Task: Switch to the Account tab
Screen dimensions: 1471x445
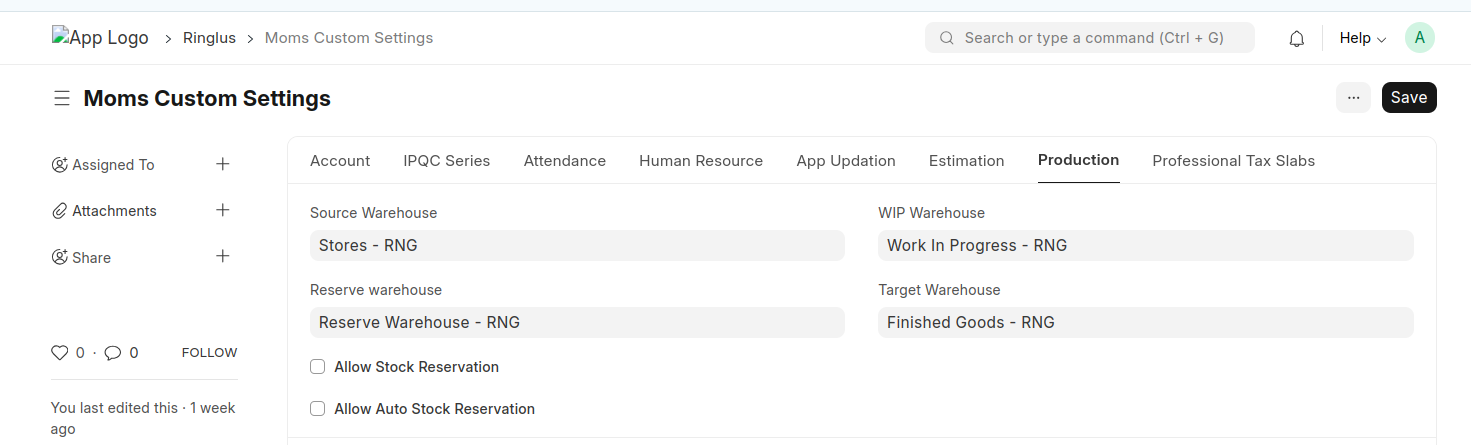Action: 340,161
